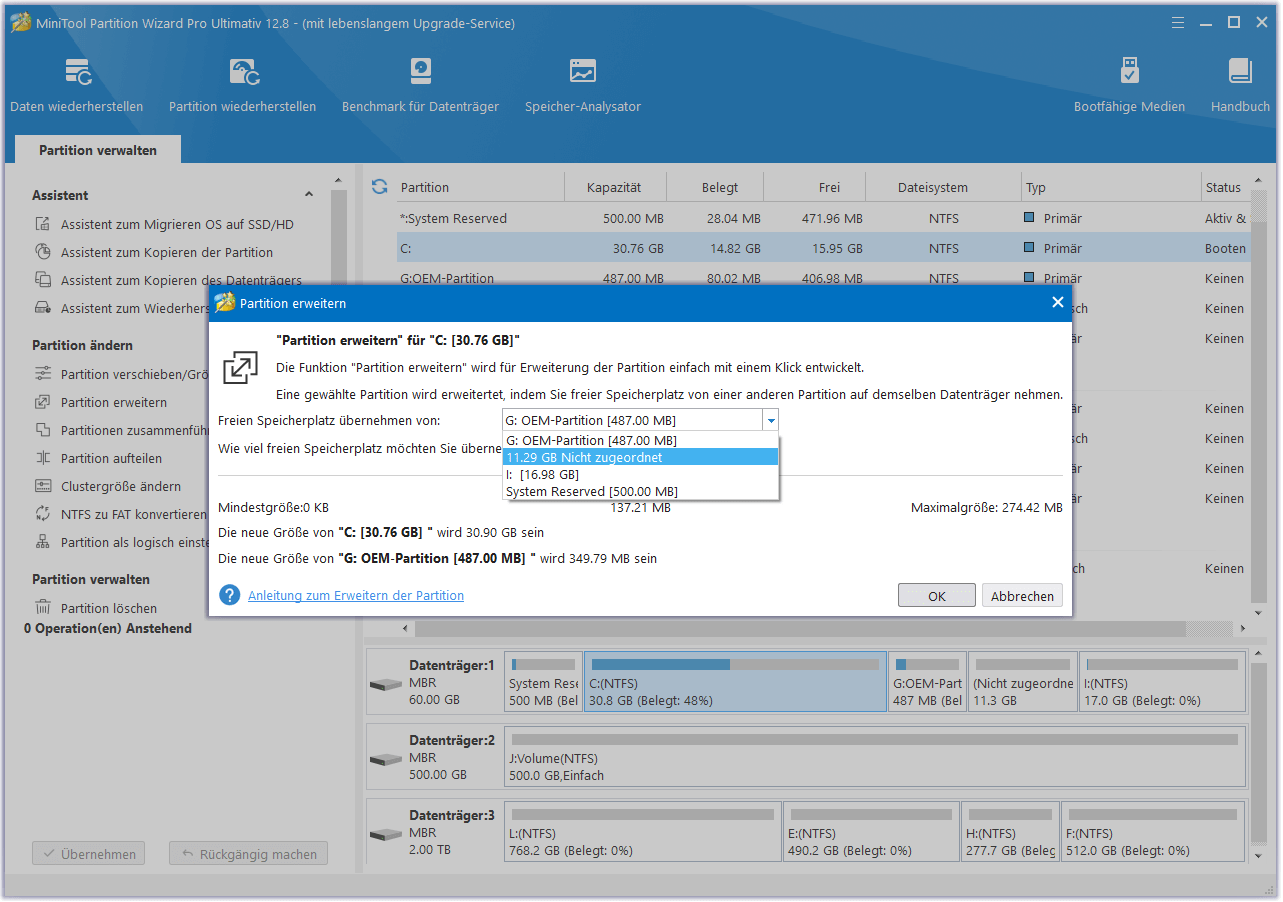Open the Handbuch manual
Image resolution: width=1283 pixels, height=902 pixels.
click(1240, 85)
